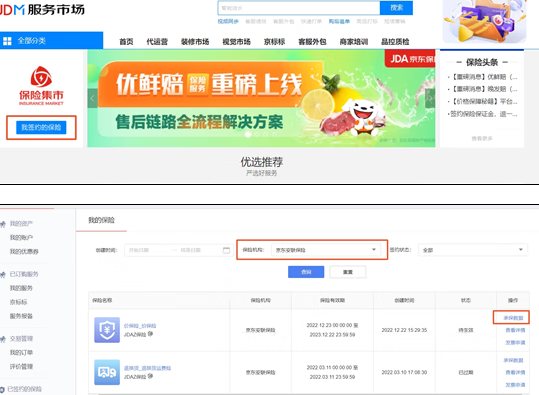Open the calendar icon in the date range field

226,250
